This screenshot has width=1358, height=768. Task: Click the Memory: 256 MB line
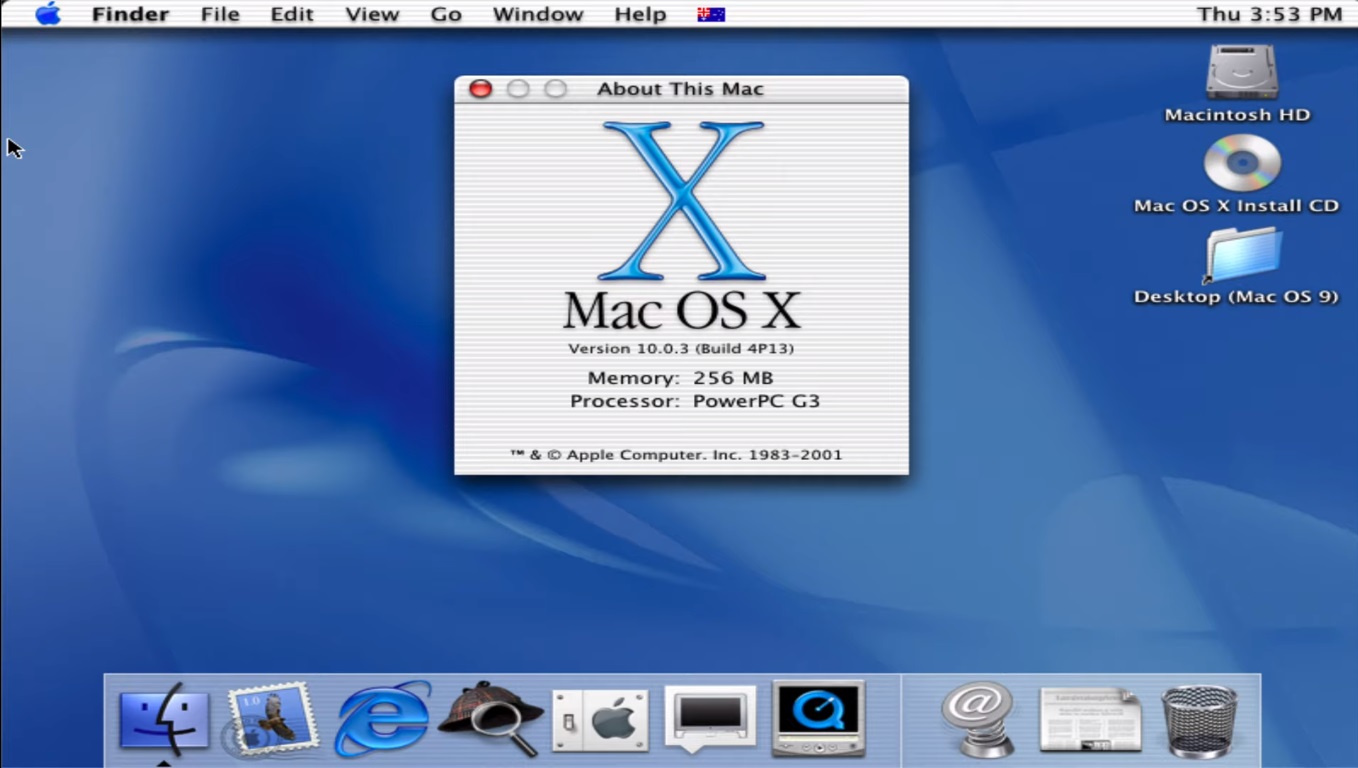pyautogui.click(x=680, y=378)
